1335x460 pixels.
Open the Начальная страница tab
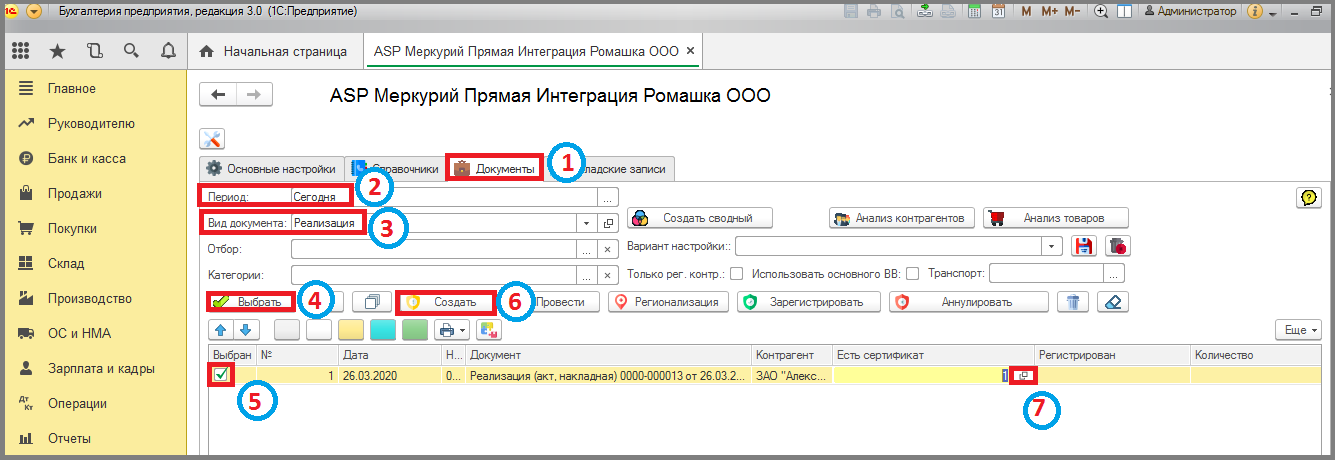[274, 51]
